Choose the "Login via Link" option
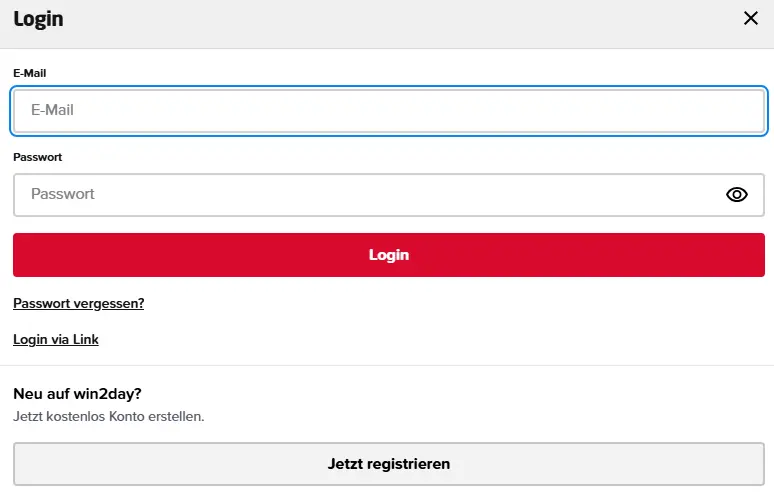The image size is (774, 499). [56, 340]
